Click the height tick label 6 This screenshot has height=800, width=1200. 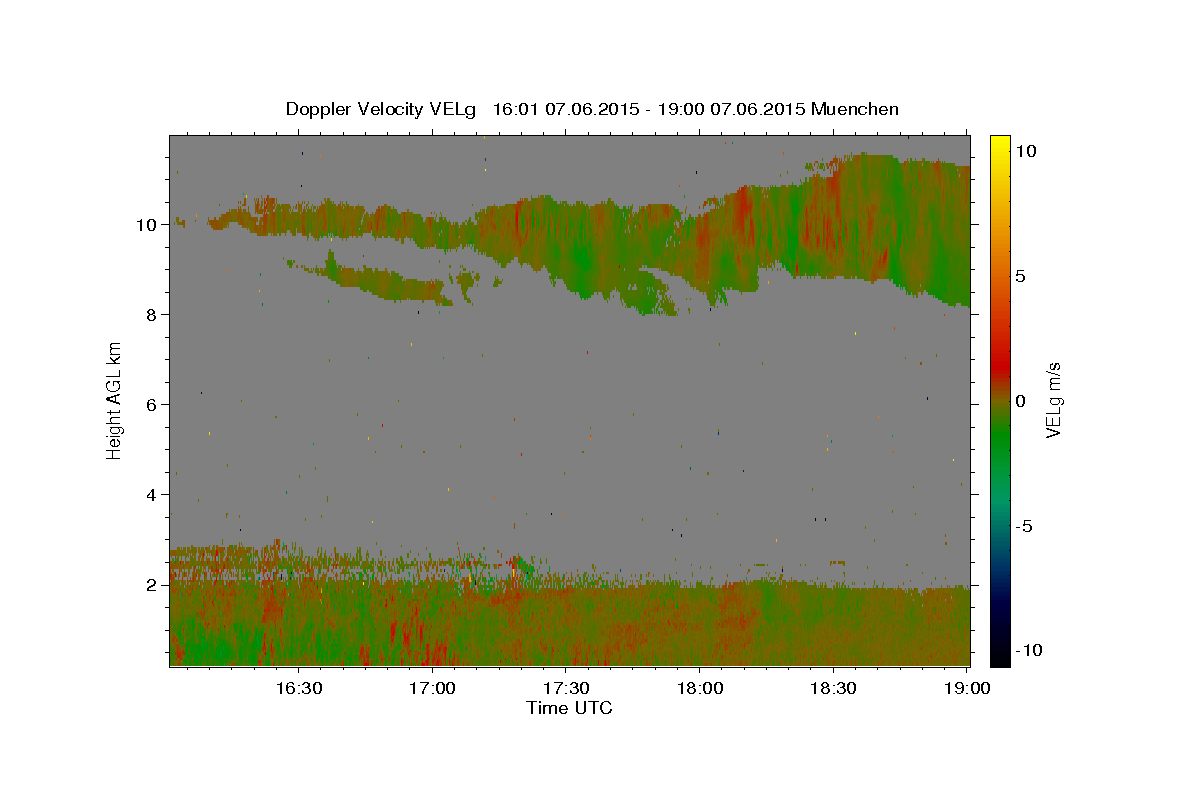[152, 405]
